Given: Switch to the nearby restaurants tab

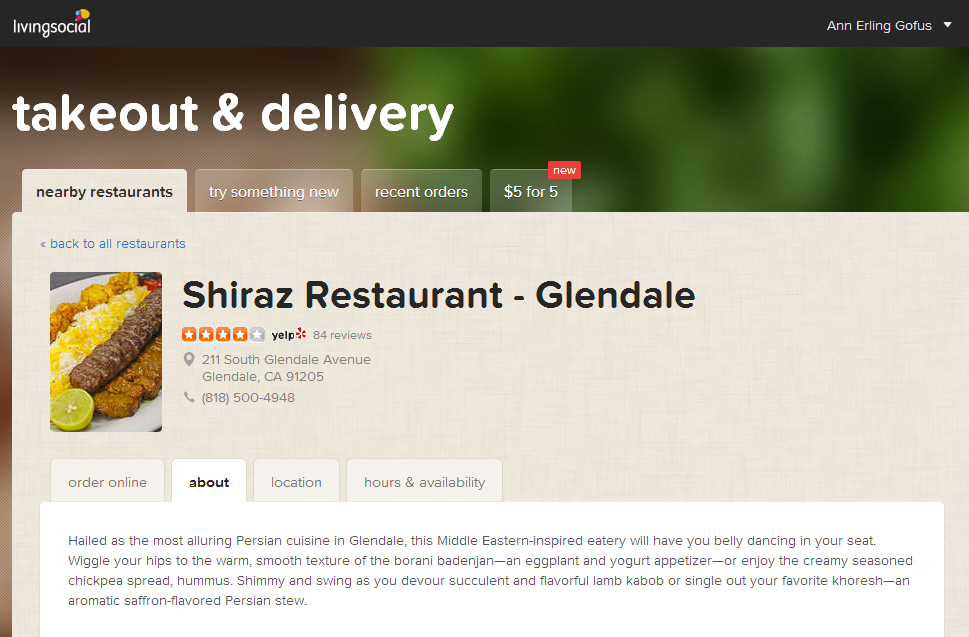Looking at the screenshot, I should (104, 192).
